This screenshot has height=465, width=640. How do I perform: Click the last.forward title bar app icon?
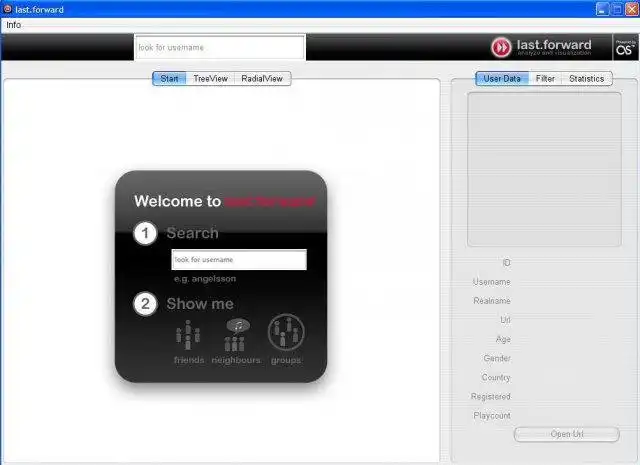coord(7,9)
